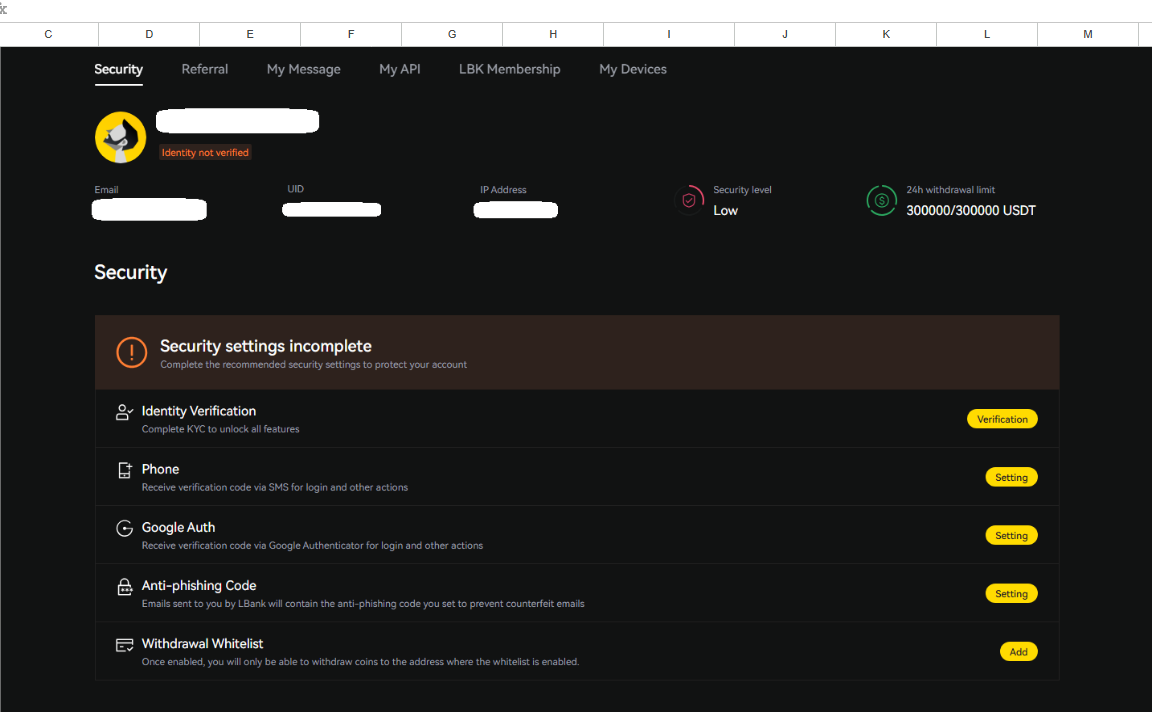Click 'Complete KYC to unlock all features' text

[220, 429]
